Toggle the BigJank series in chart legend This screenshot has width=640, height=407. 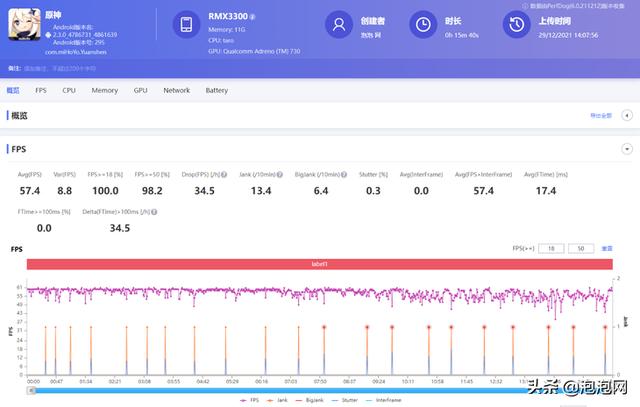click(309, 400)
